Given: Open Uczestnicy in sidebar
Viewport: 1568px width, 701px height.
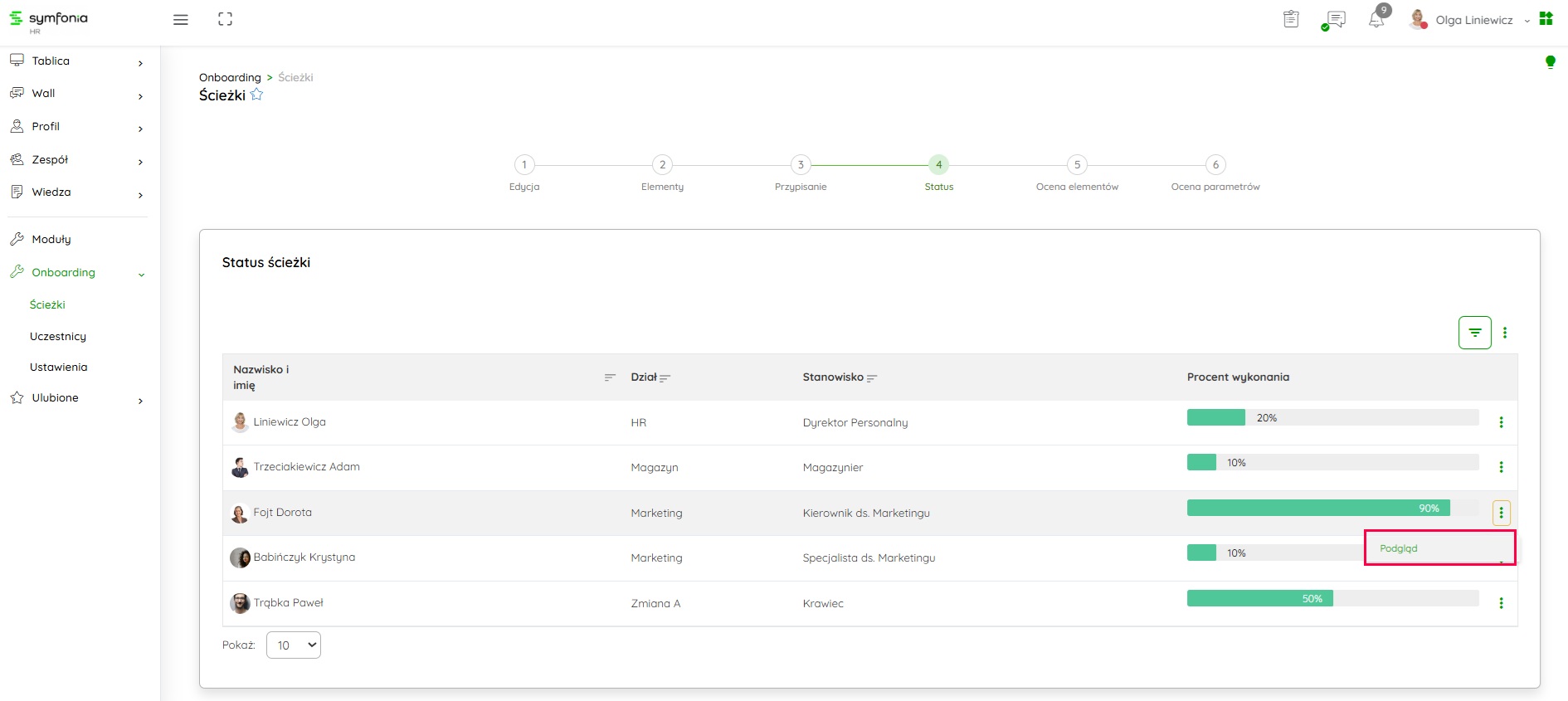Looking at the screenshot, I should tap(58, 336).
